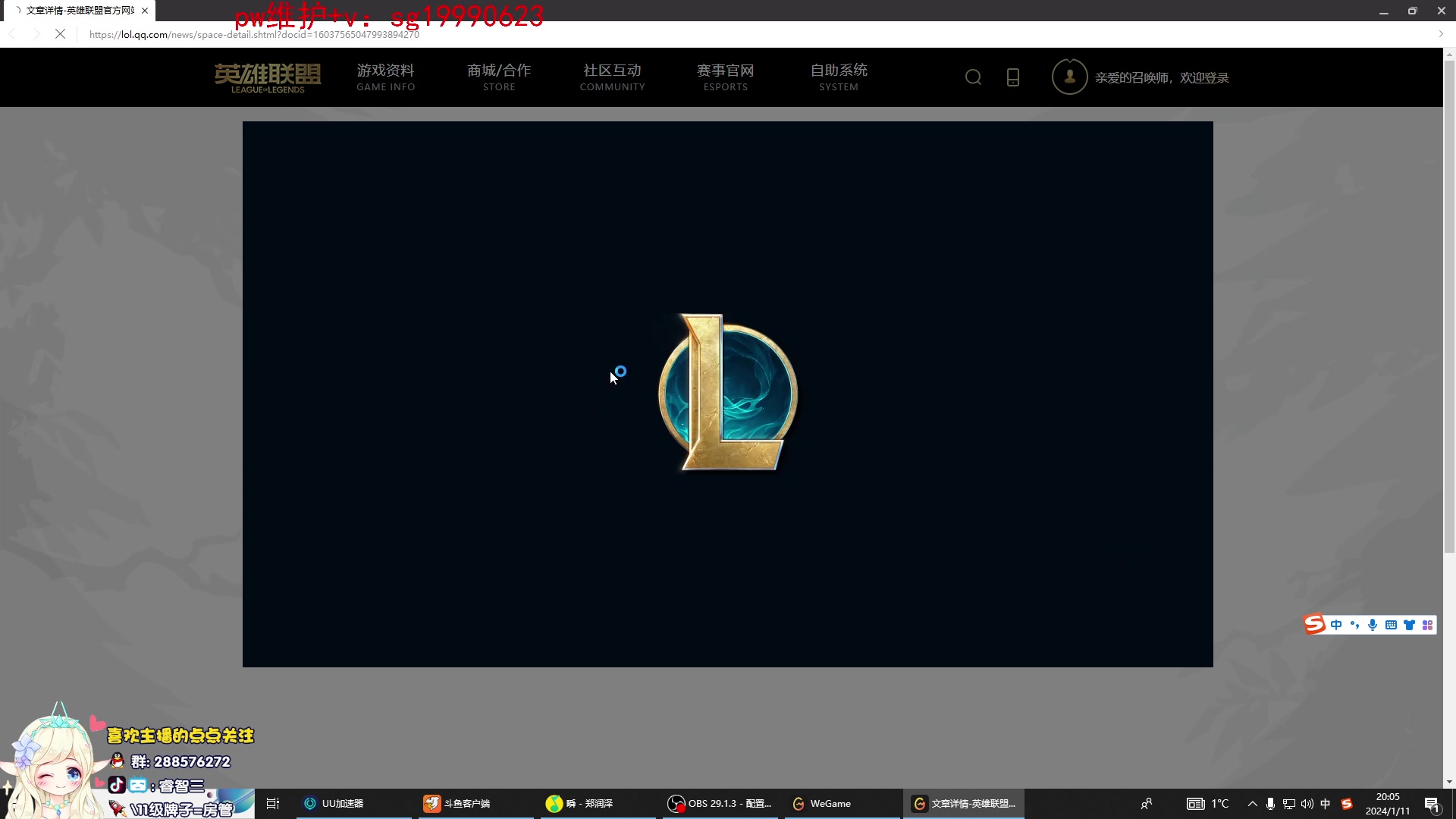Expand the hidden system tray icons chevron
Viewport: 1456px width, 819px height.
[x=1252, y=803]
